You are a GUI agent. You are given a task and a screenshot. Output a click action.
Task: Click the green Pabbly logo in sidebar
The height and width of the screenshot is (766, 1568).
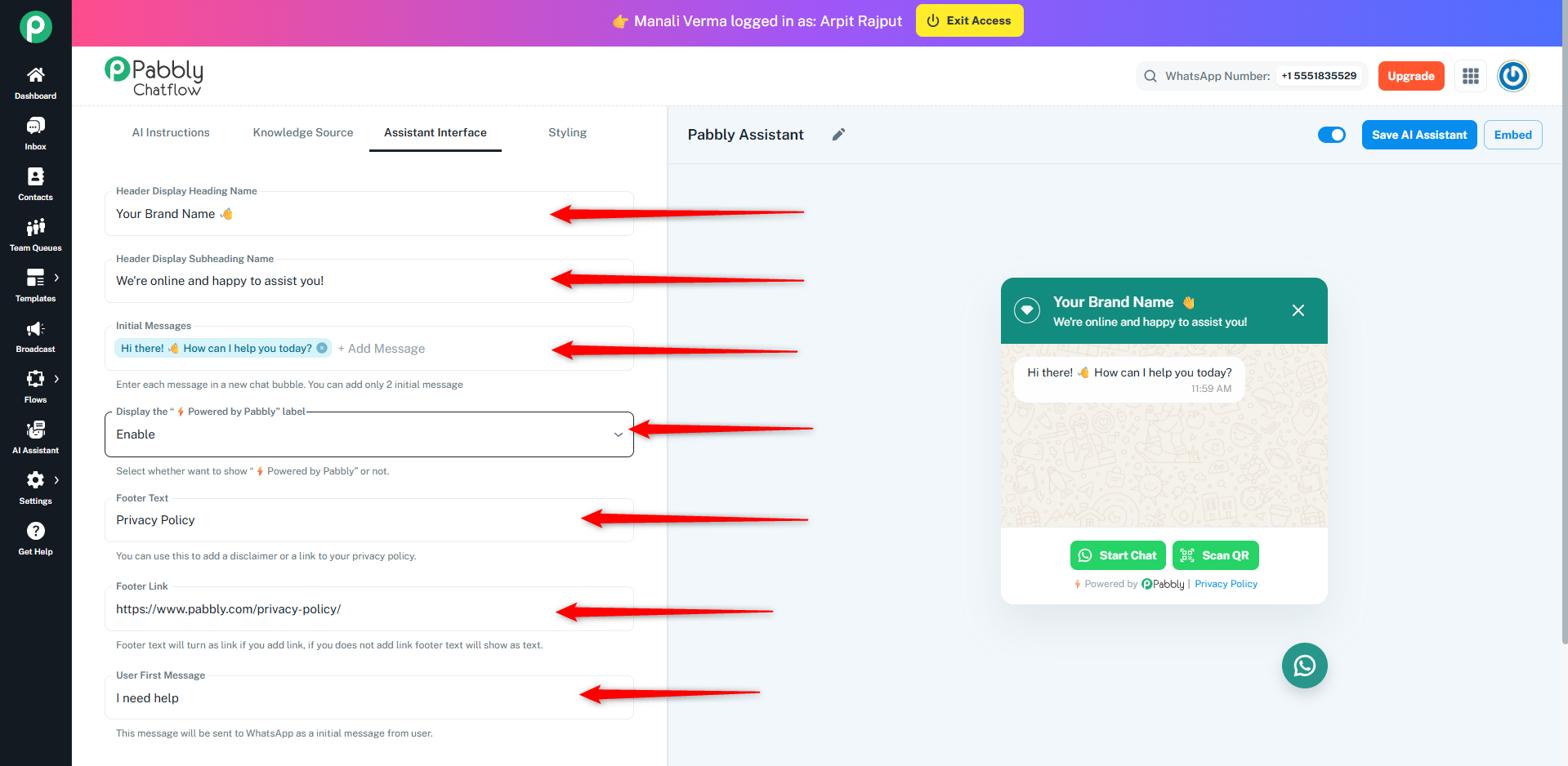[36, 27]
